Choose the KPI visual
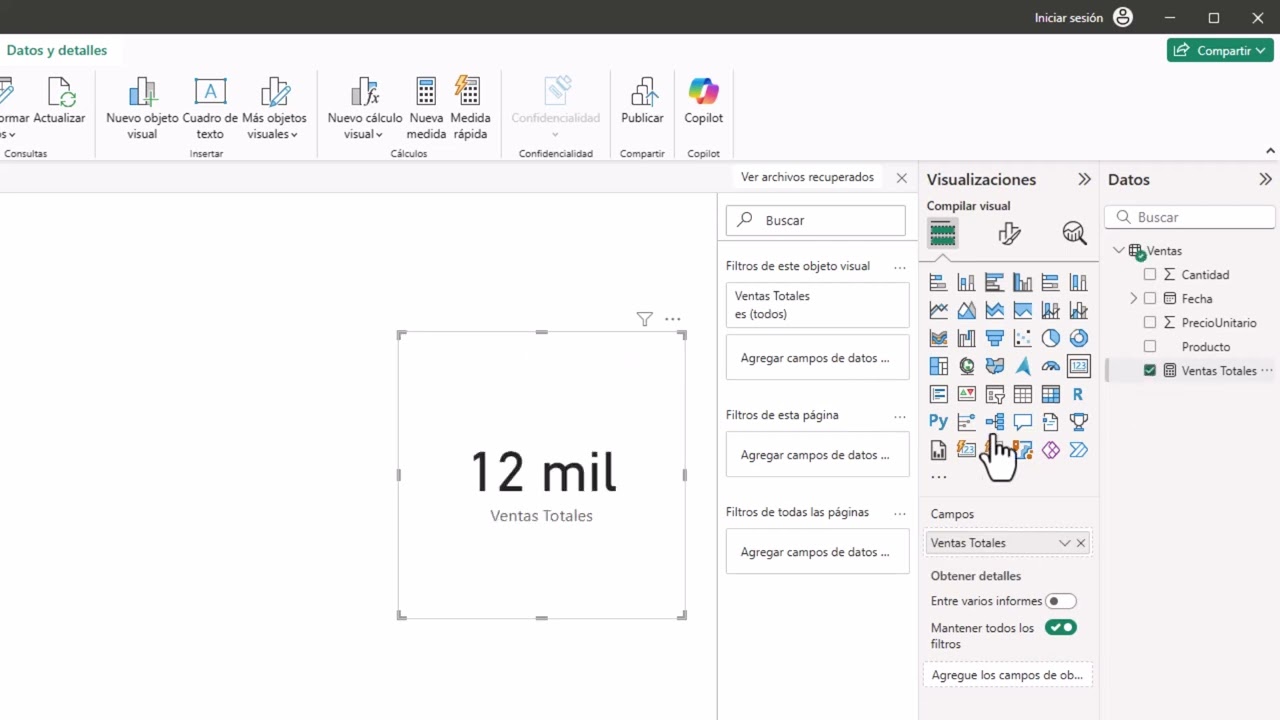The width and height of the screenshot is (1280, 720). click(966, 394)
